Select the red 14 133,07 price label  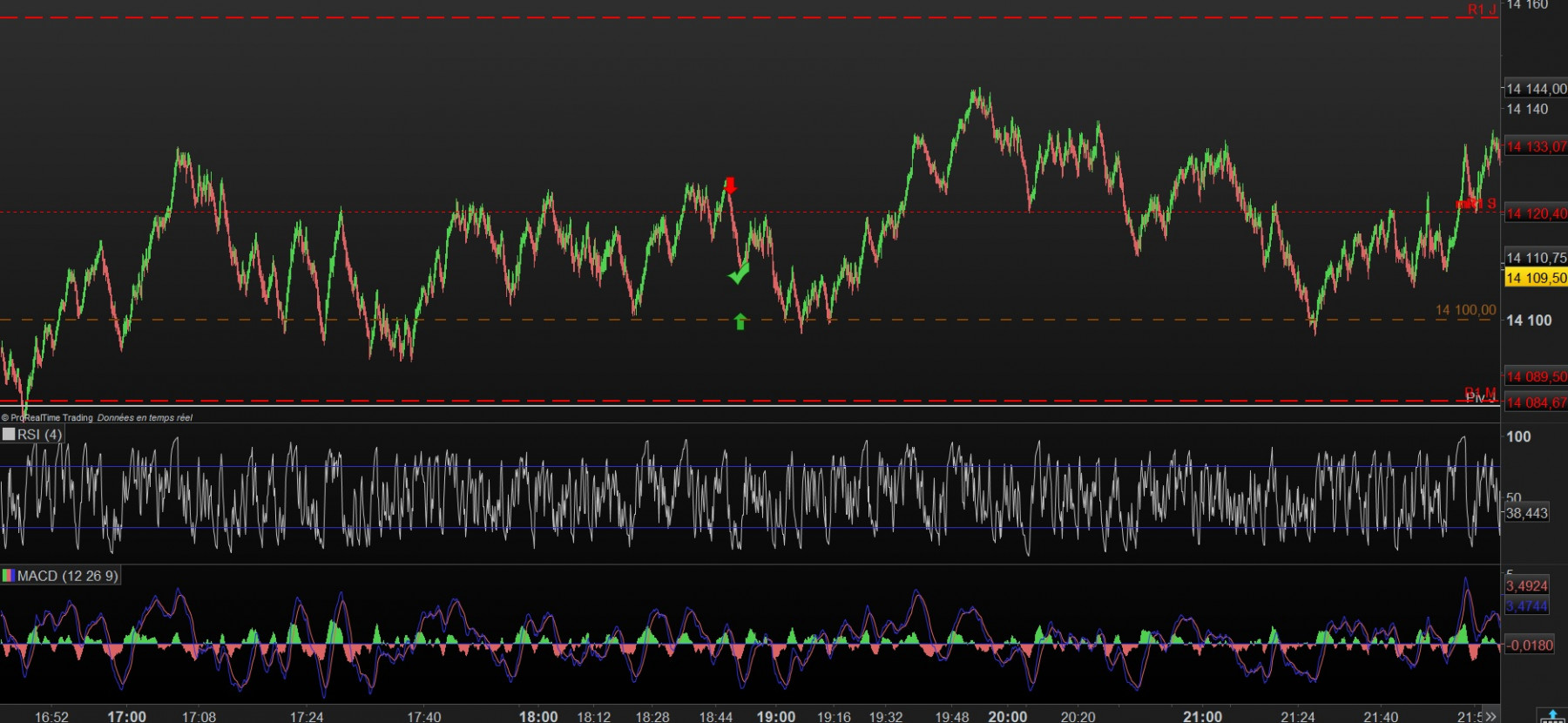click(1536, 146)
